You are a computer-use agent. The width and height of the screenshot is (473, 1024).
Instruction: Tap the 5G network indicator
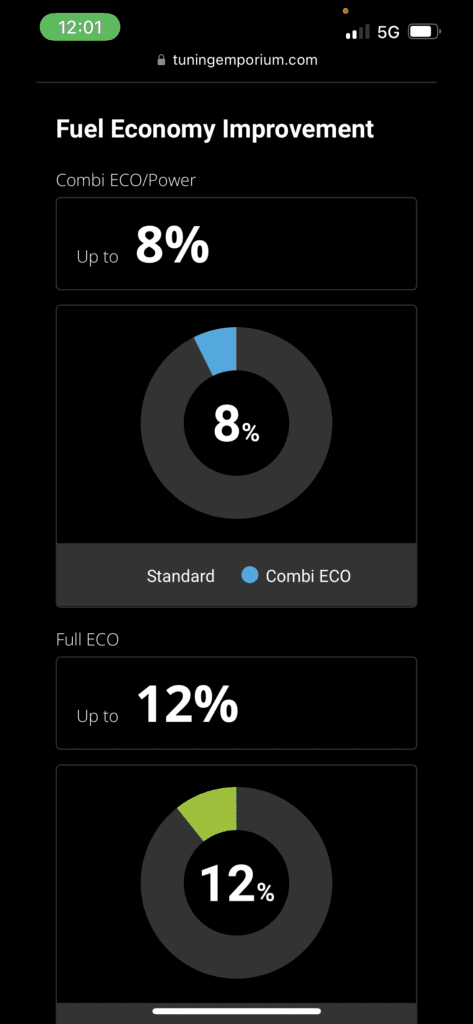pos(388,32)
